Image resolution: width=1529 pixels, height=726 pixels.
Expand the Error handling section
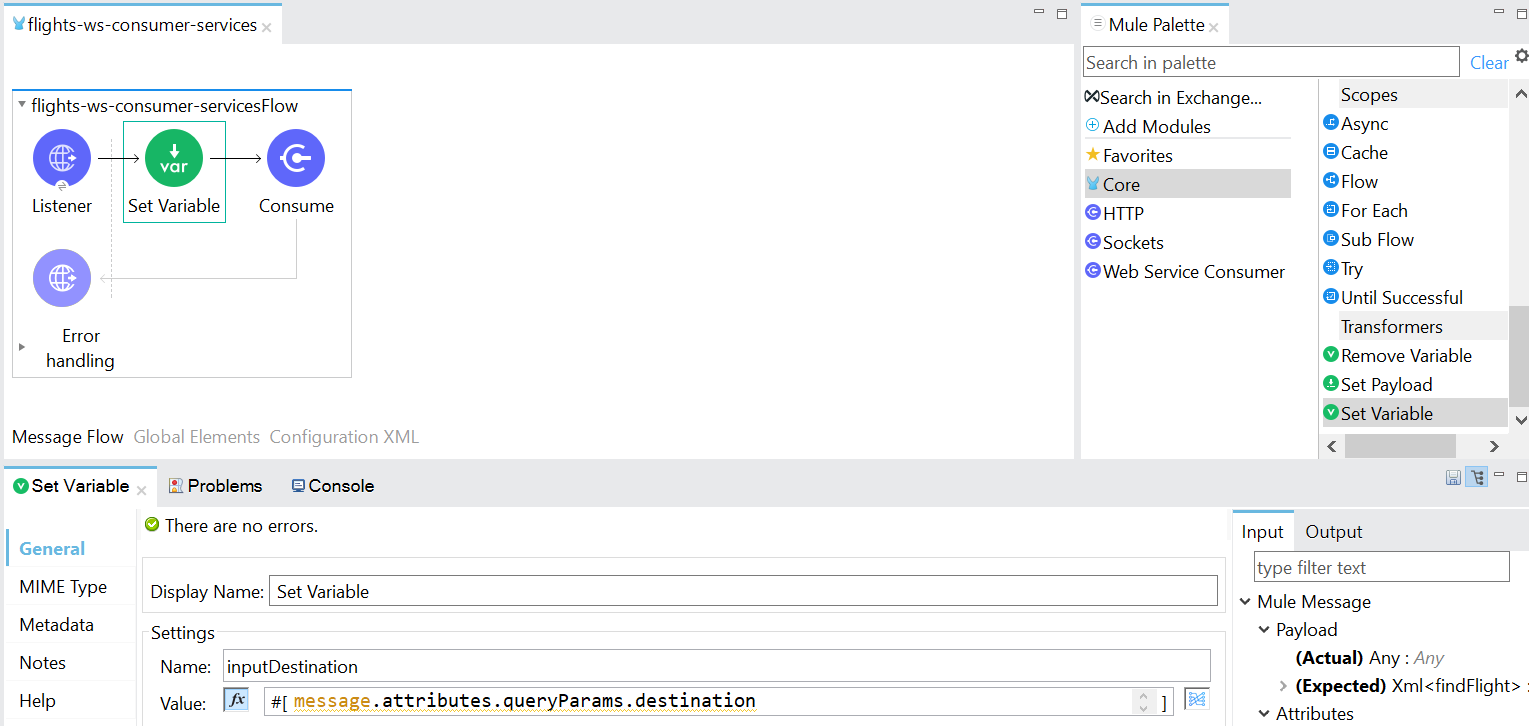[x=22, y=347]
